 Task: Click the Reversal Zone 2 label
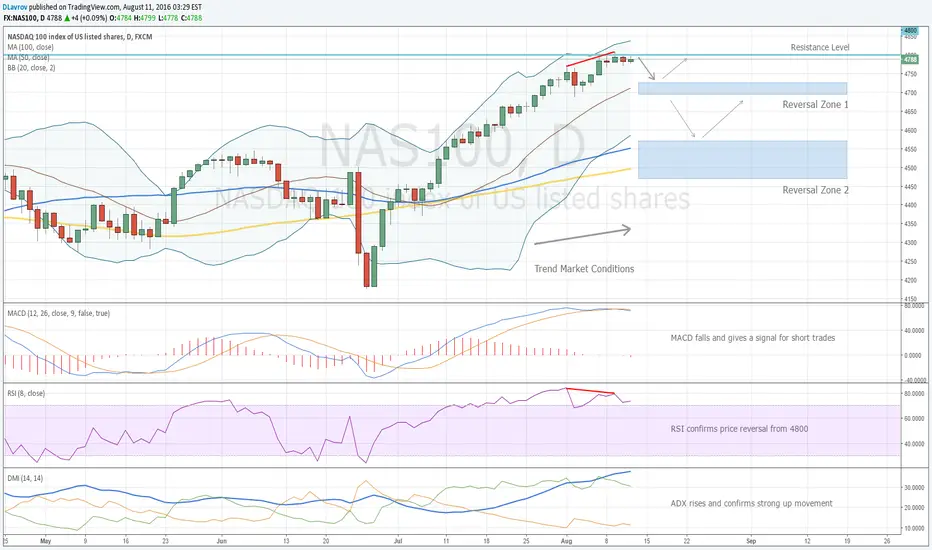point(815,190)
